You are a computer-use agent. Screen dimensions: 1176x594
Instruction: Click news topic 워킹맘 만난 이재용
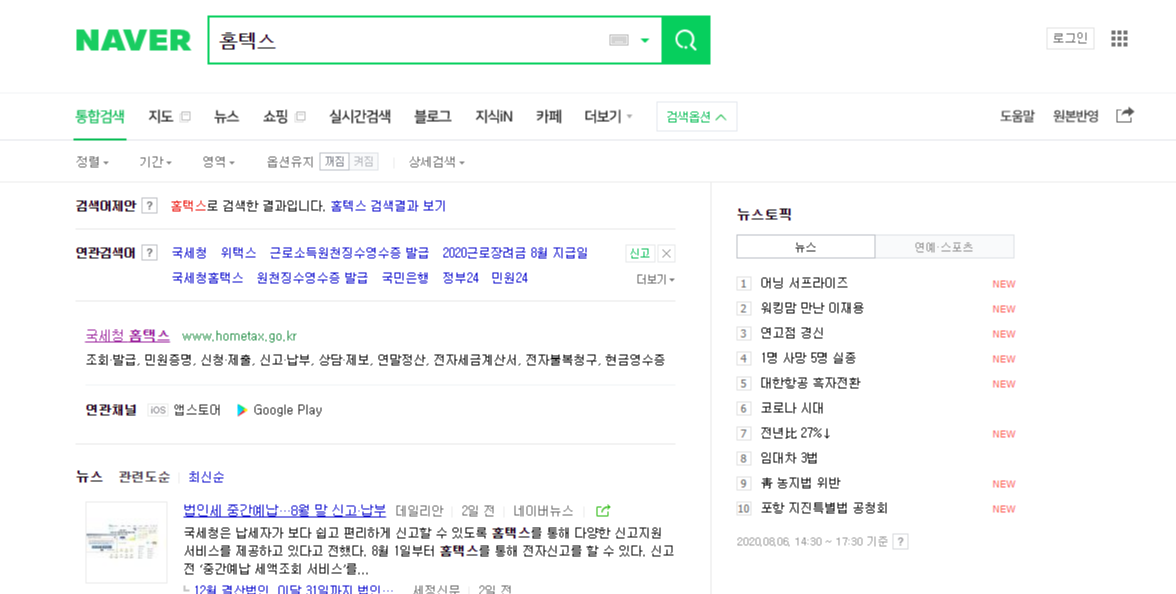click(812, 308)
